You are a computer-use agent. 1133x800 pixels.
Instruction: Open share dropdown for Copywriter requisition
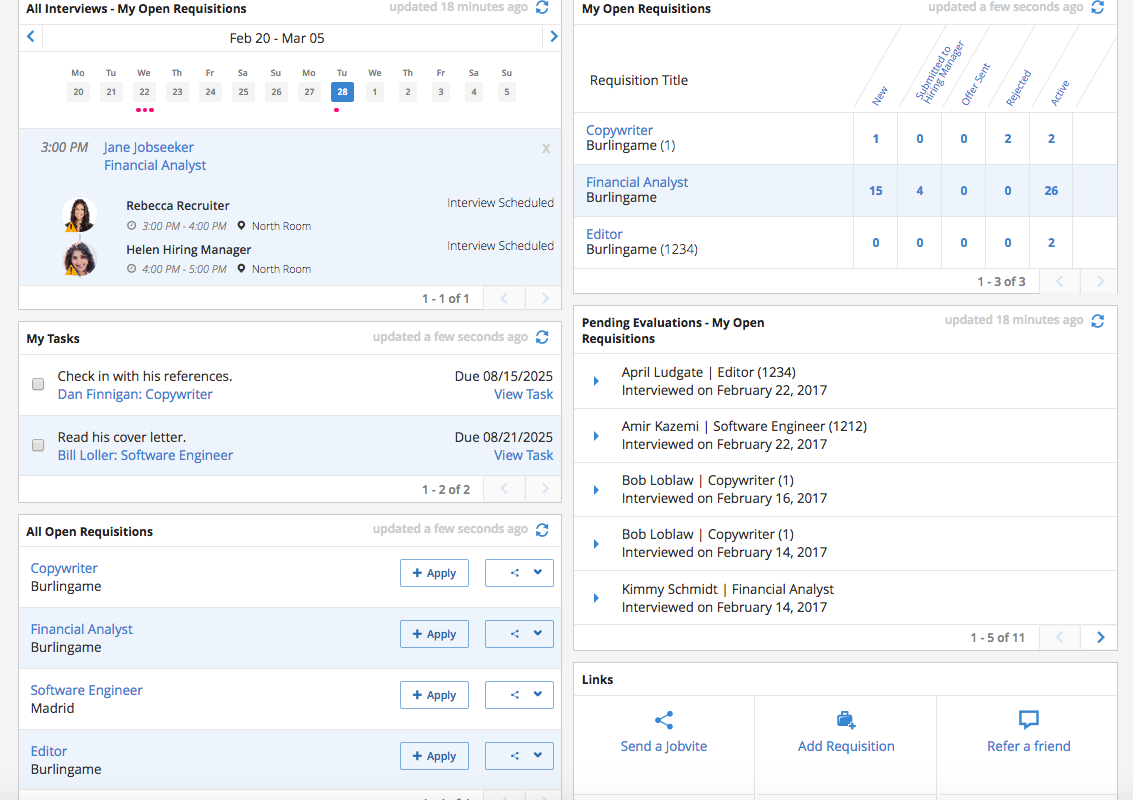(520, 573)
